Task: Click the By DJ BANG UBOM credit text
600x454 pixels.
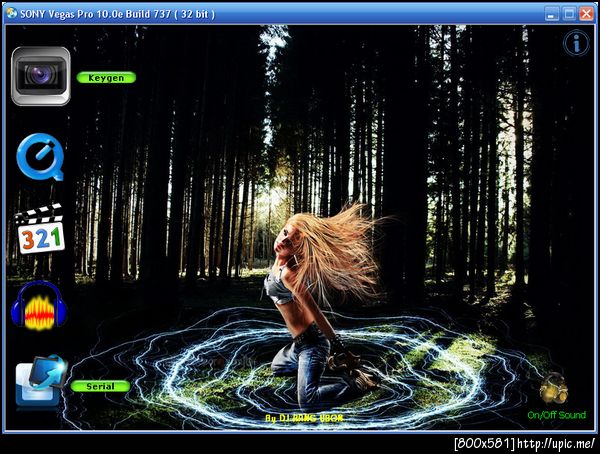Action: (304, 418)
